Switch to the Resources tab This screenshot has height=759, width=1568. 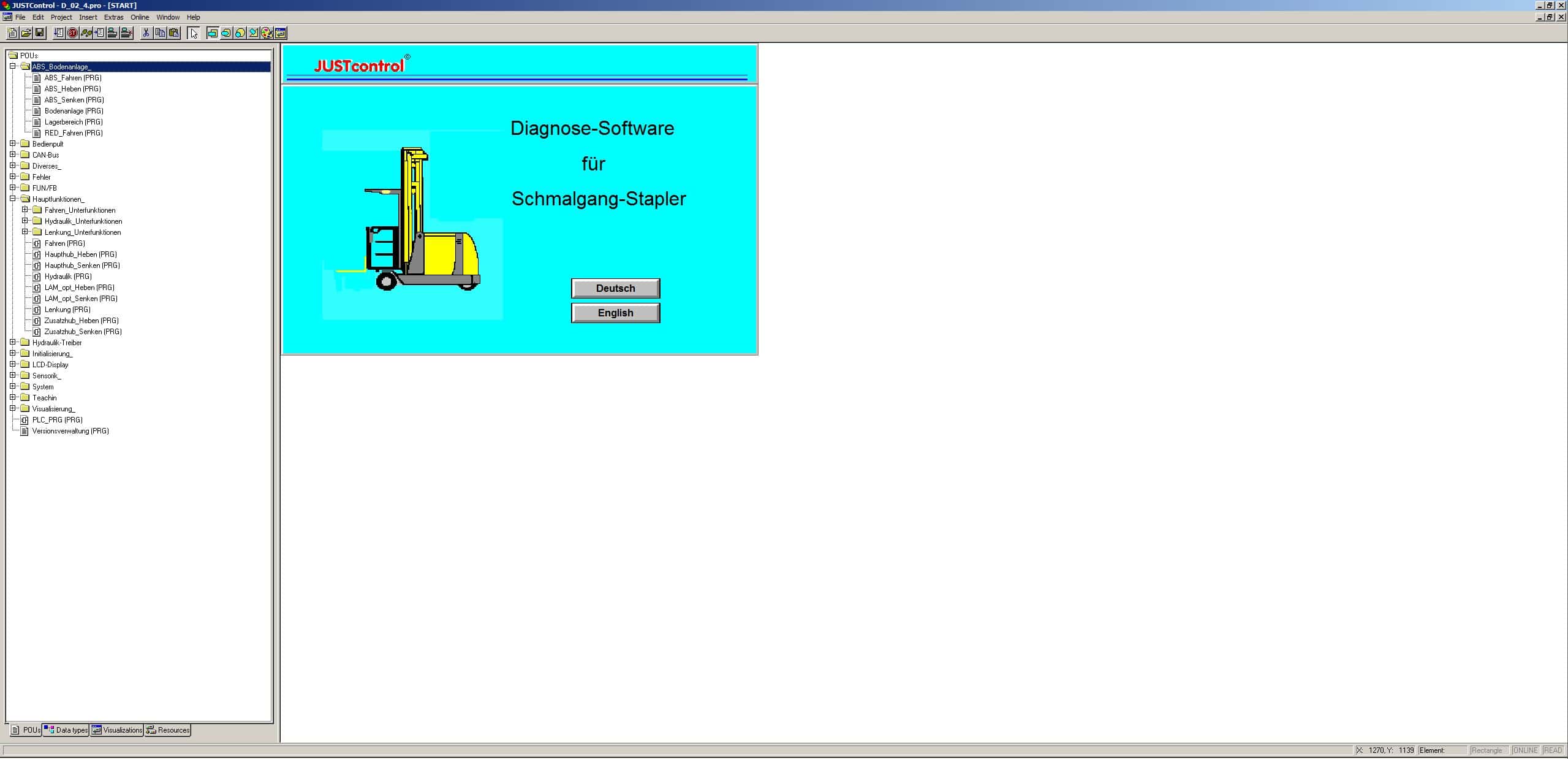click(168, 730)
